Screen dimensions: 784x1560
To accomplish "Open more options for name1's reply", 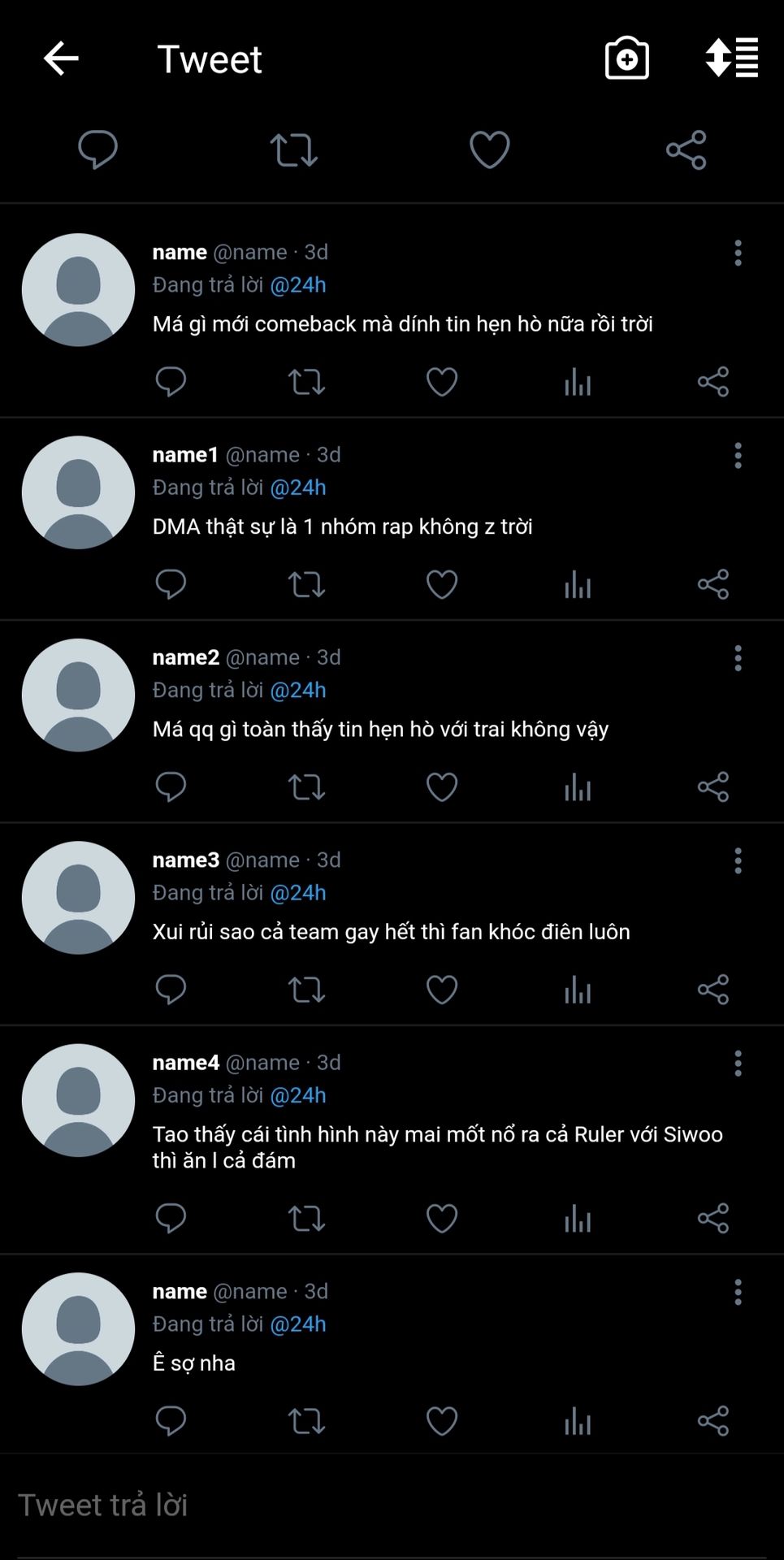I will 738,456.
